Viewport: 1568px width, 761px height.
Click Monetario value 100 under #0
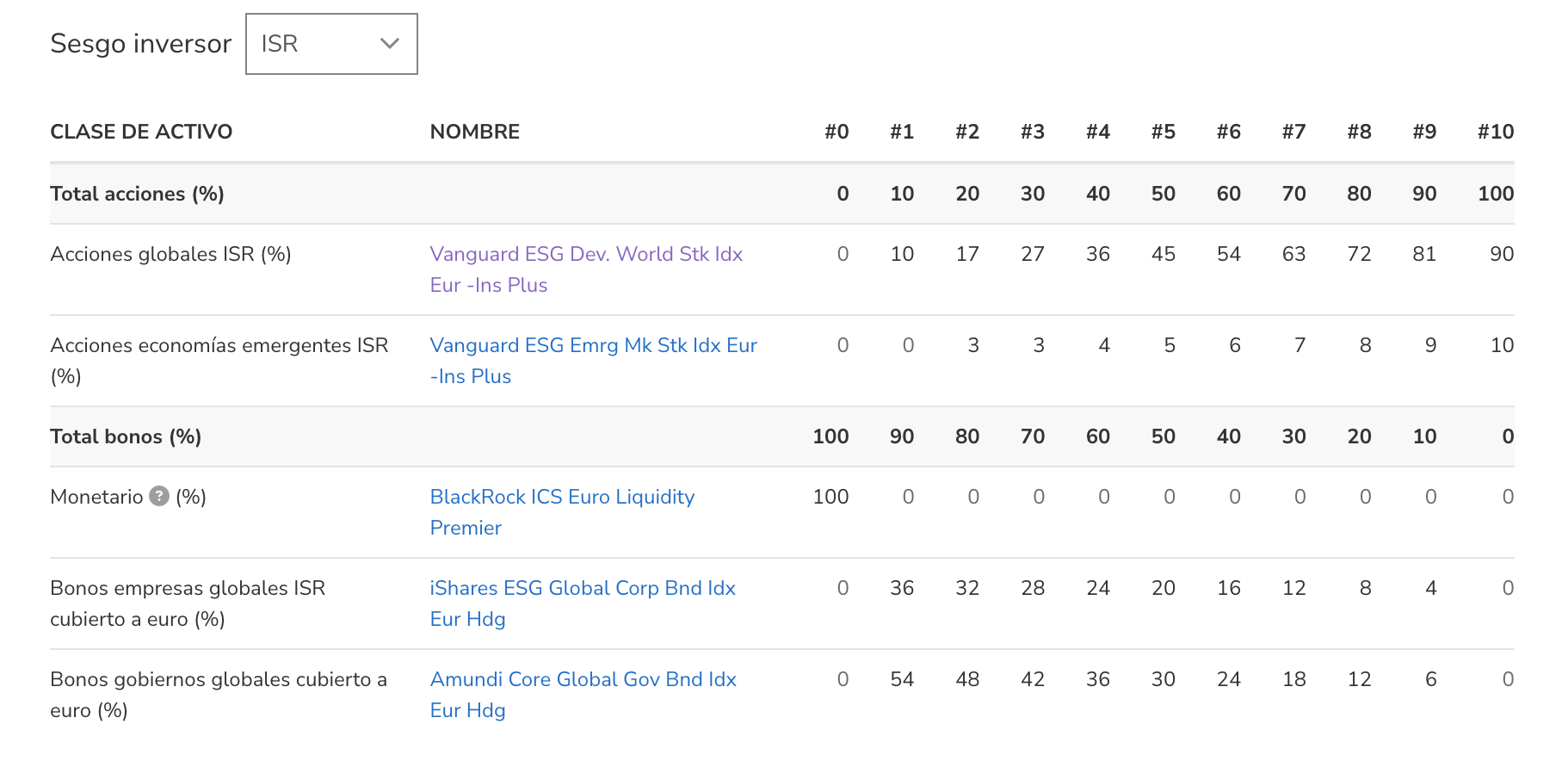point(830,497)
